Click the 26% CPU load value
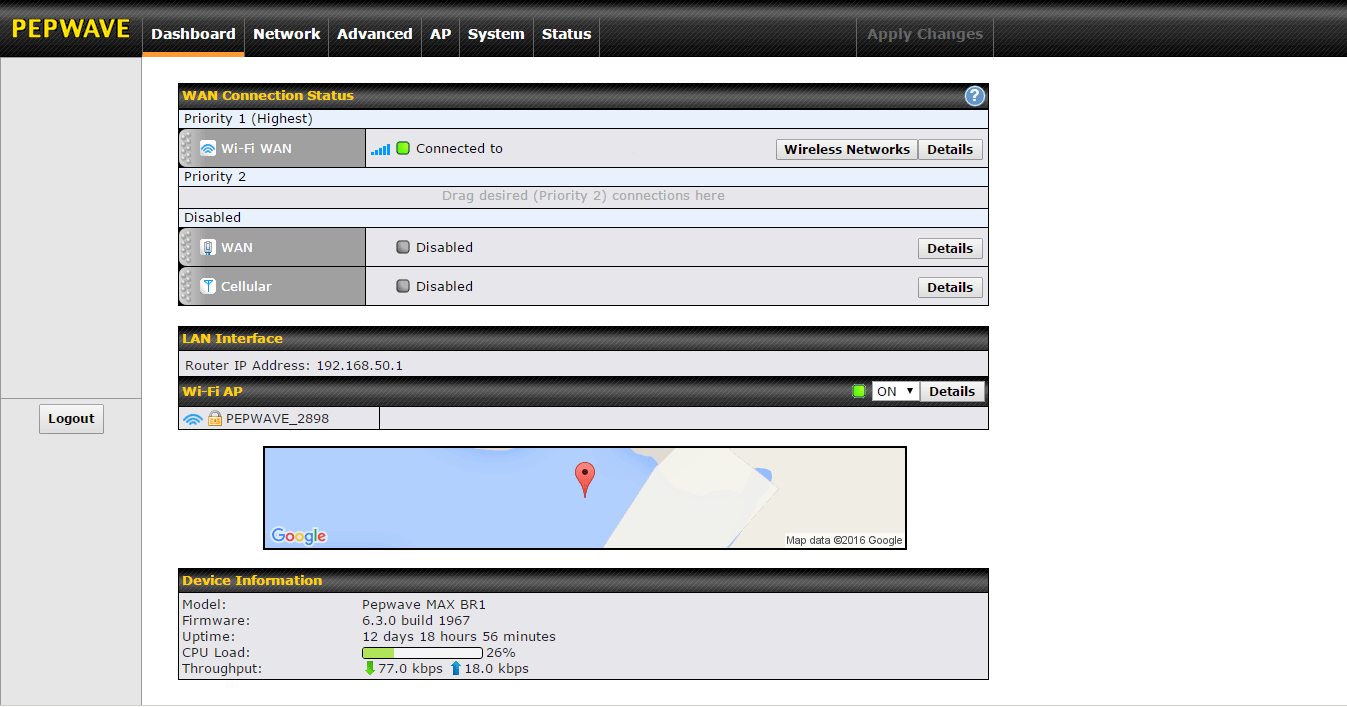The image size is (1347, 707). (x=501, y=653)
